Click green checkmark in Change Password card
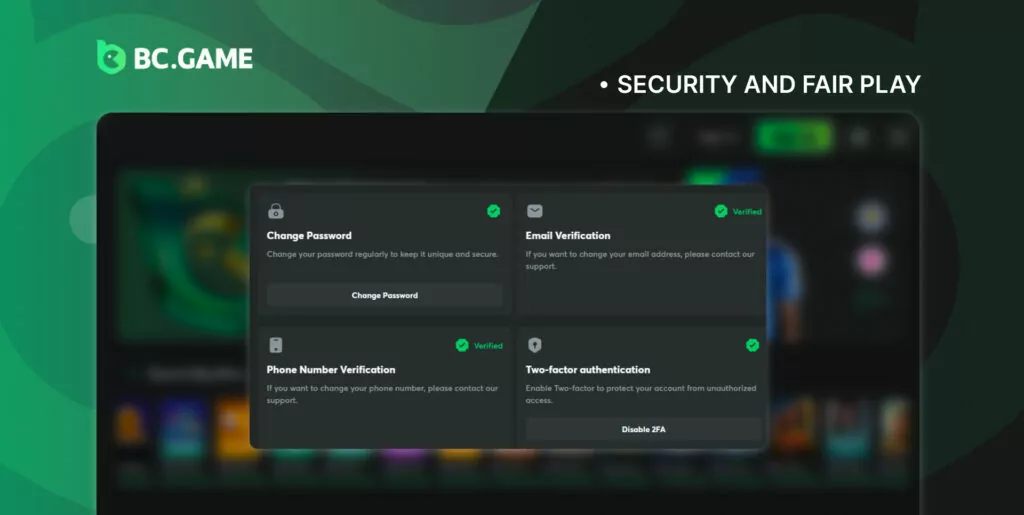1024x515 pixels. [x=493, y=211]
